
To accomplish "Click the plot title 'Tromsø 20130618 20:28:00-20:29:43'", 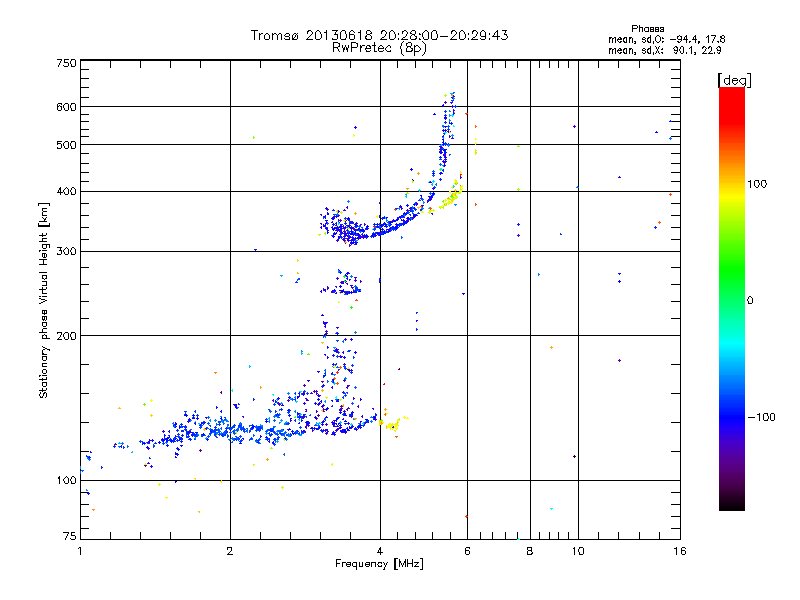I will tap(379, 35).
